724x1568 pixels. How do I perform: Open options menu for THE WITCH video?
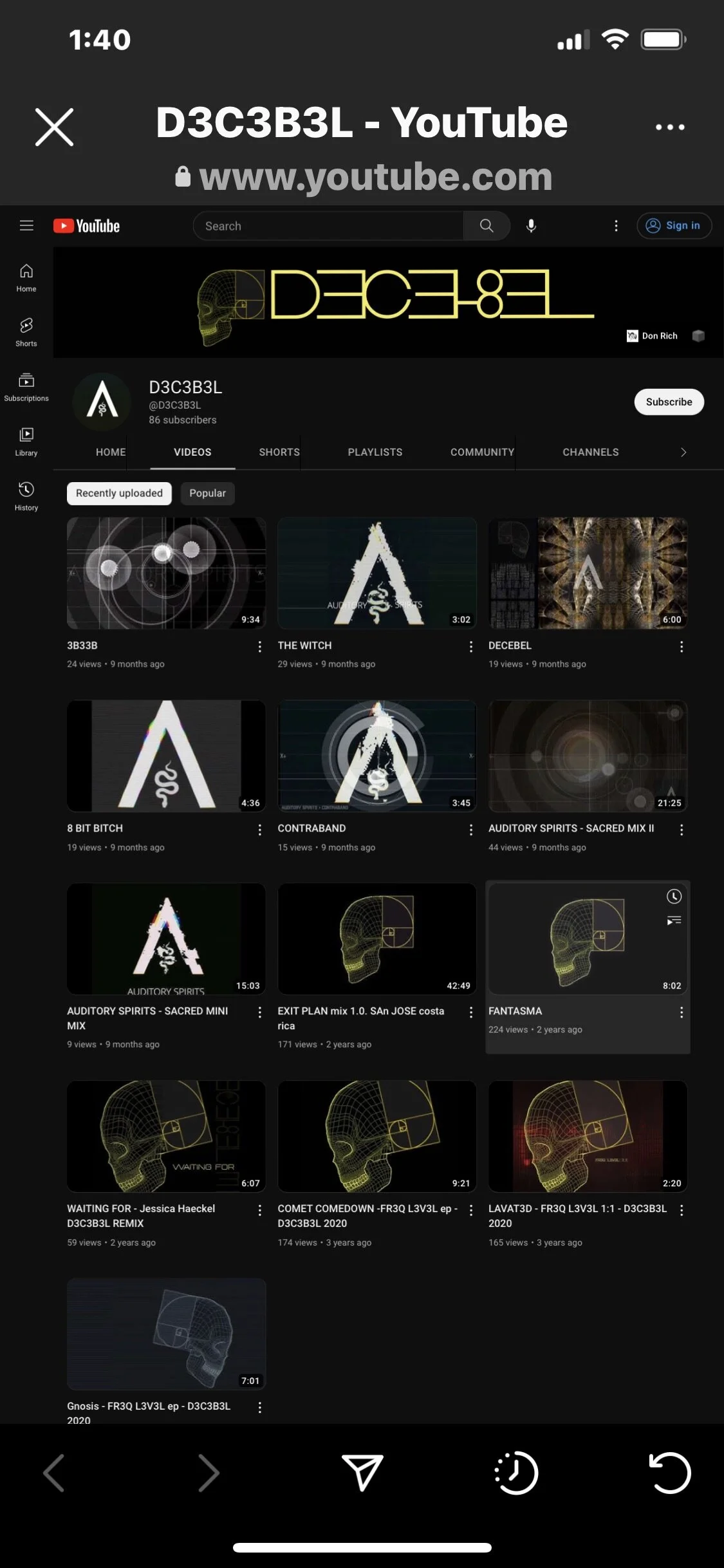tap(471, 647)
